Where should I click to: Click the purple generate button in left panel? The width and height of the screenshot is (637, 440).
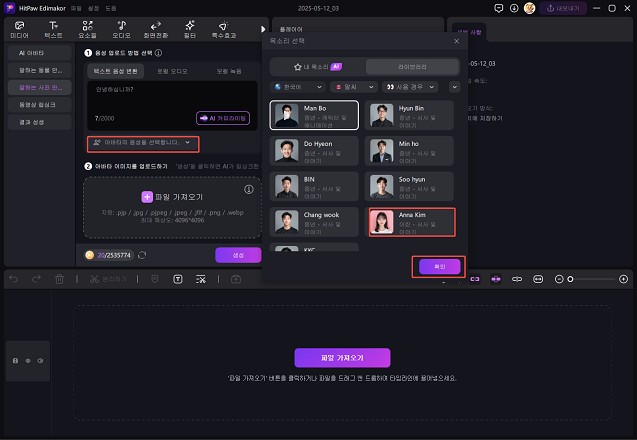coord(238,255)
